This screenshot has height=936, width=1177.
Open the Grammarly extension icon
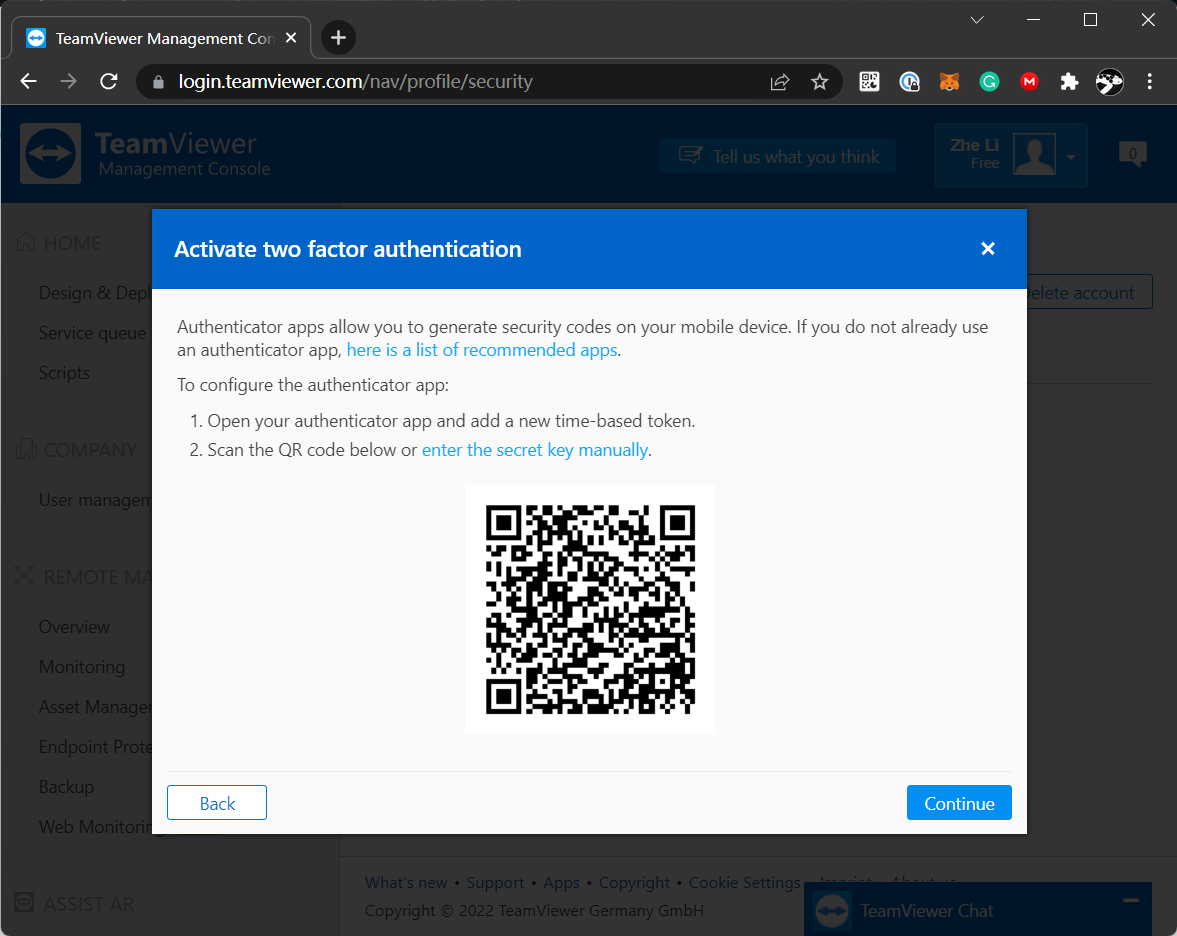tap(989, 81)
